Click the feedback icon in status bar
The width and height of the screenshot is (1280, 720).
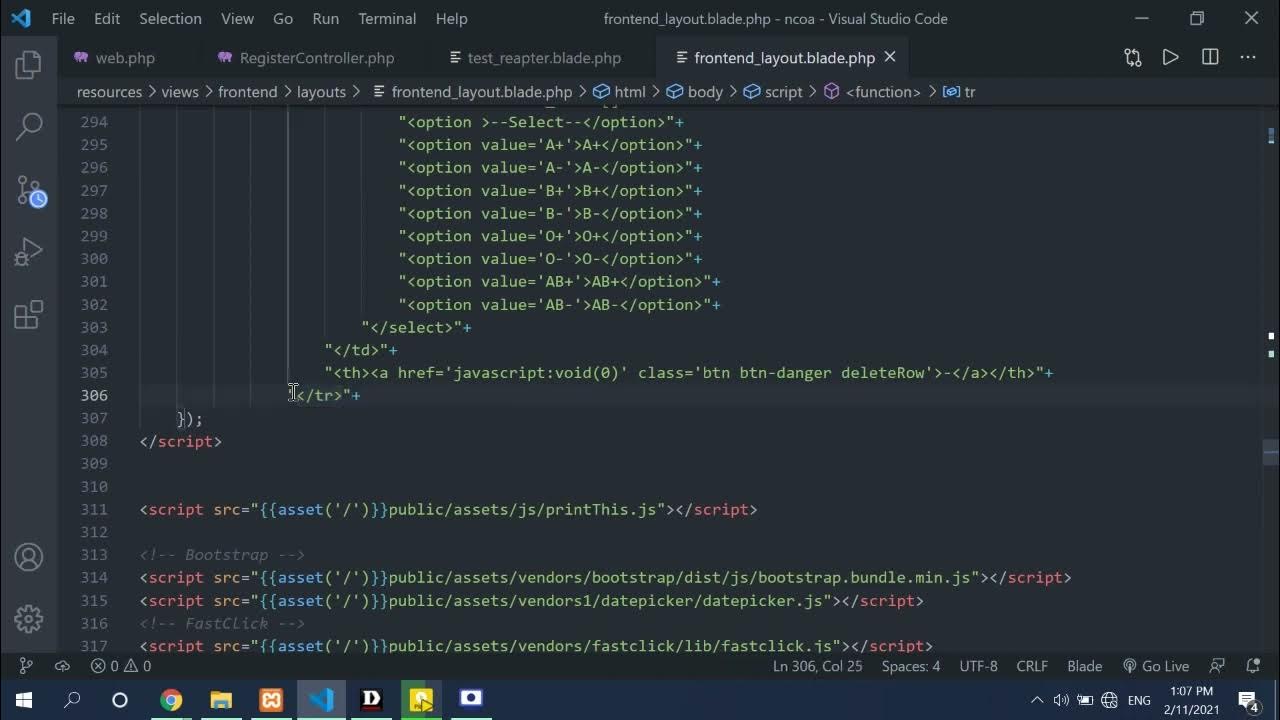click(1217, 666)
